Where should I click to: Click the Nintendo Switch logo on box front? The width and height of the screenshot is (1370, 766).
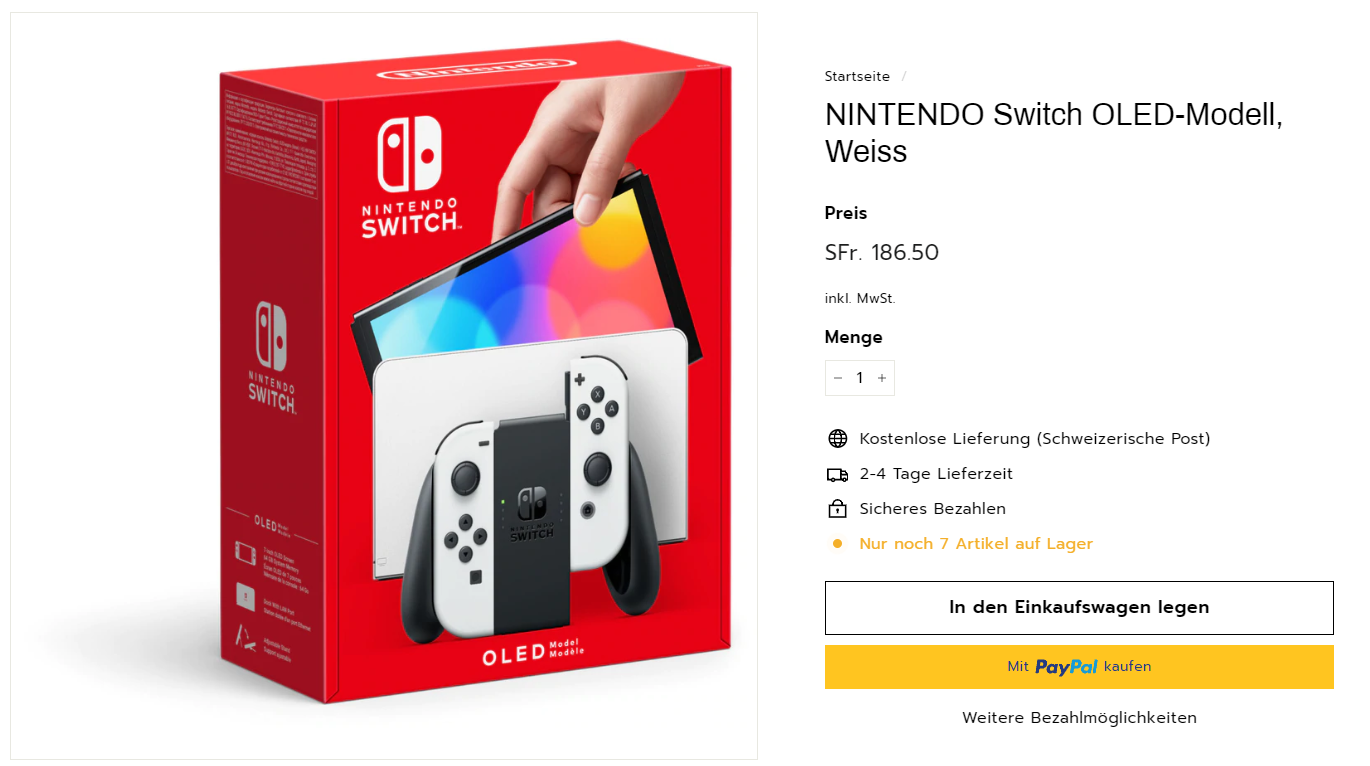coord(411,178)
